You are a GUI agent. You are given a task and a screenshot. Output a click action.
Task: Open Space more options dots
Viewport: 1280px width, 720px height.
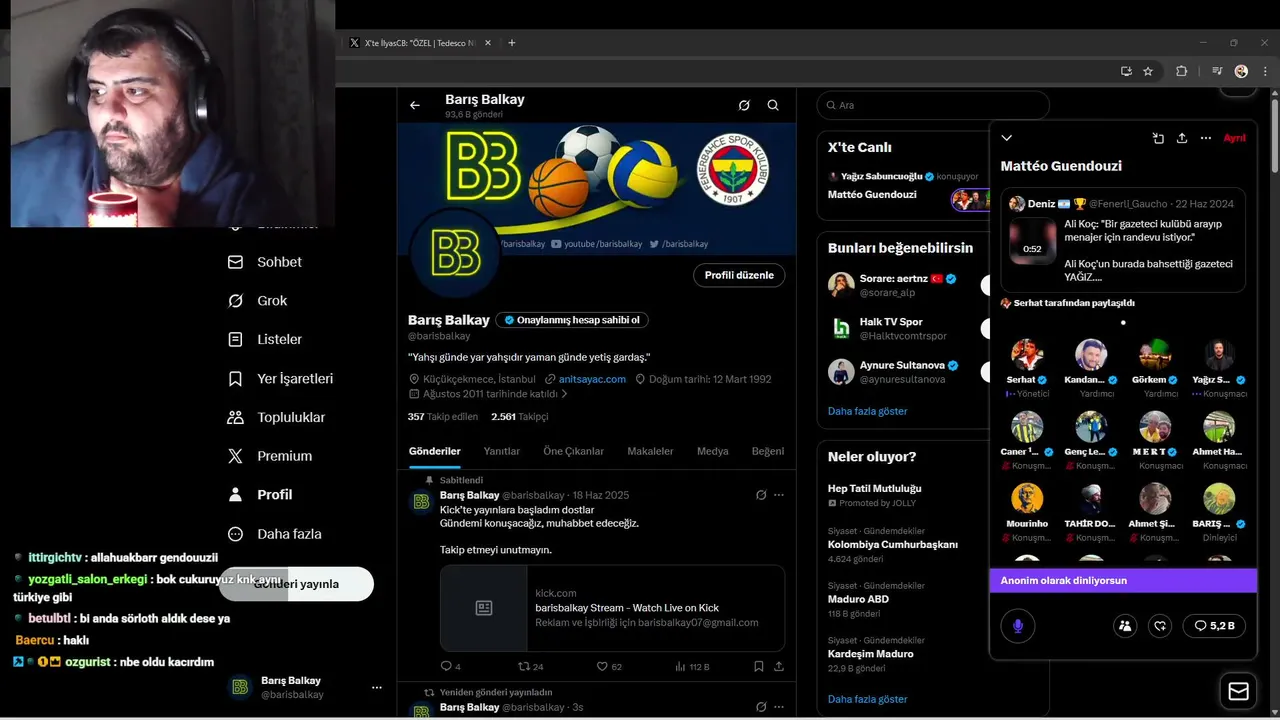pos(1206,138)
